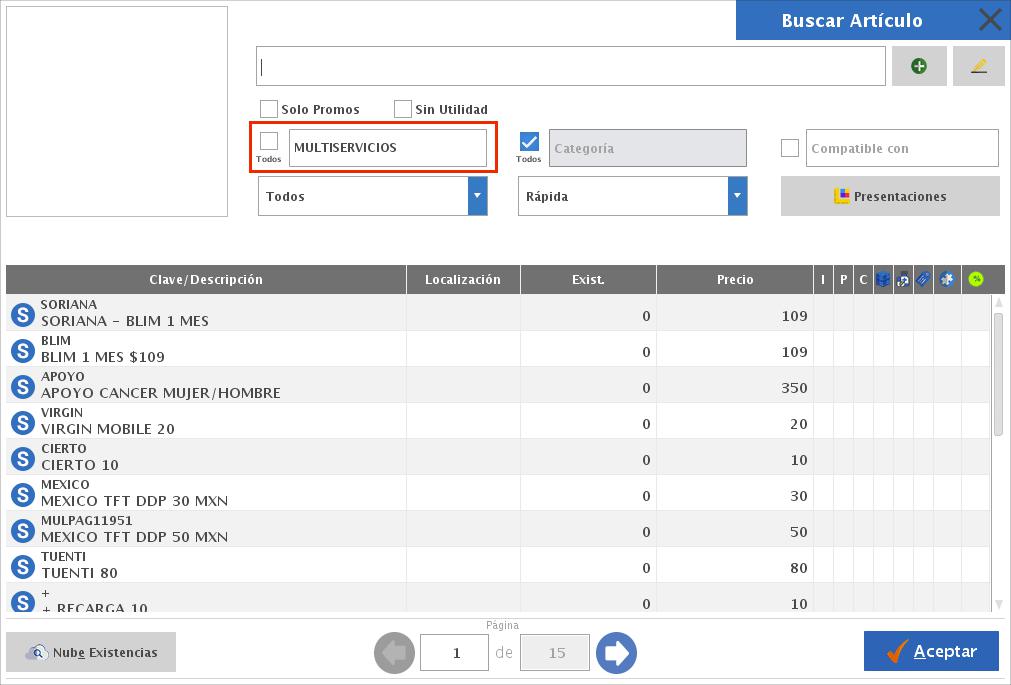Click the puzzle piece column header icon

point(947,280)
